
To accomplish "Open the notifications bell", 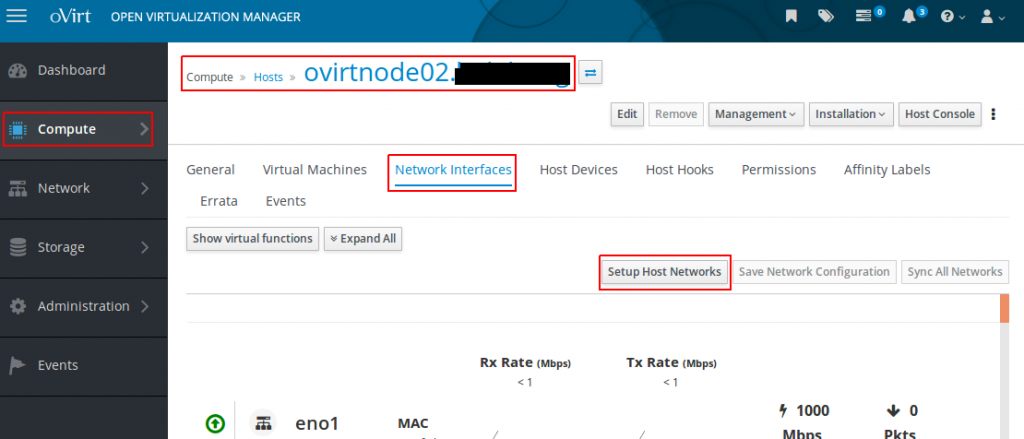I will 909,17.
